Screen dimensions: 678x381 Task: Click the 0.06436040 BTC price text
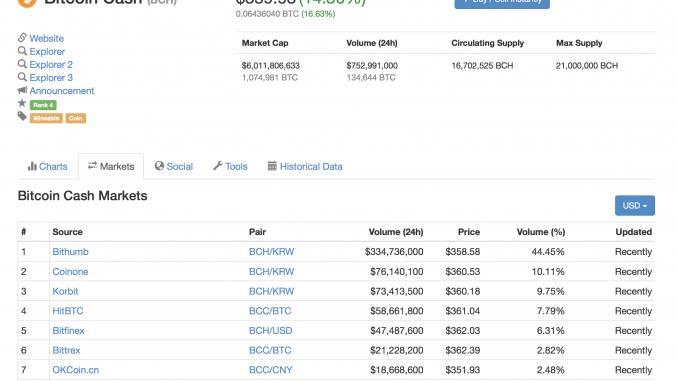pos(267,14)
